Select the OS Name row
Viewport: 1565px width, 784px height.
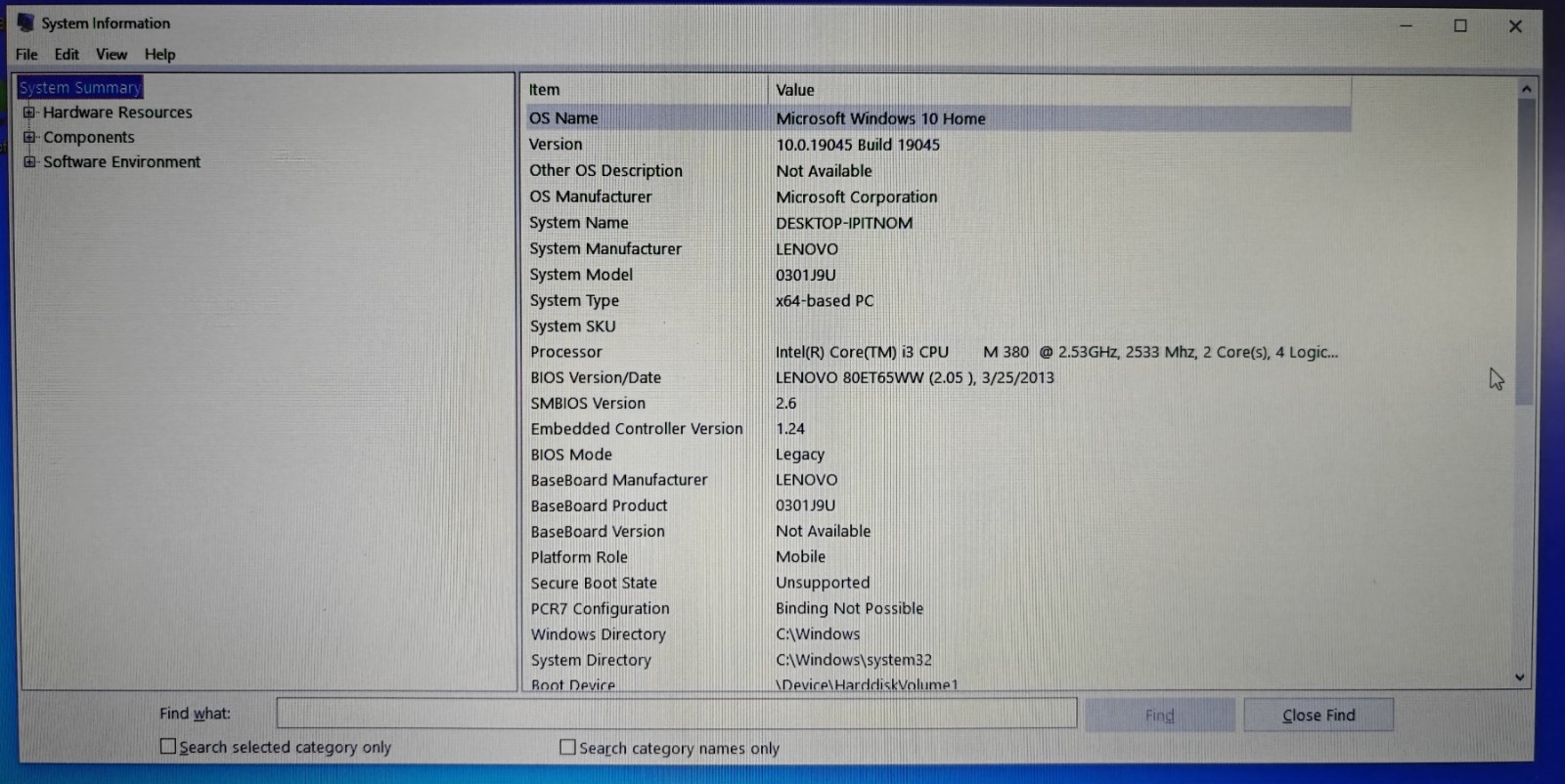pos(938,118)
